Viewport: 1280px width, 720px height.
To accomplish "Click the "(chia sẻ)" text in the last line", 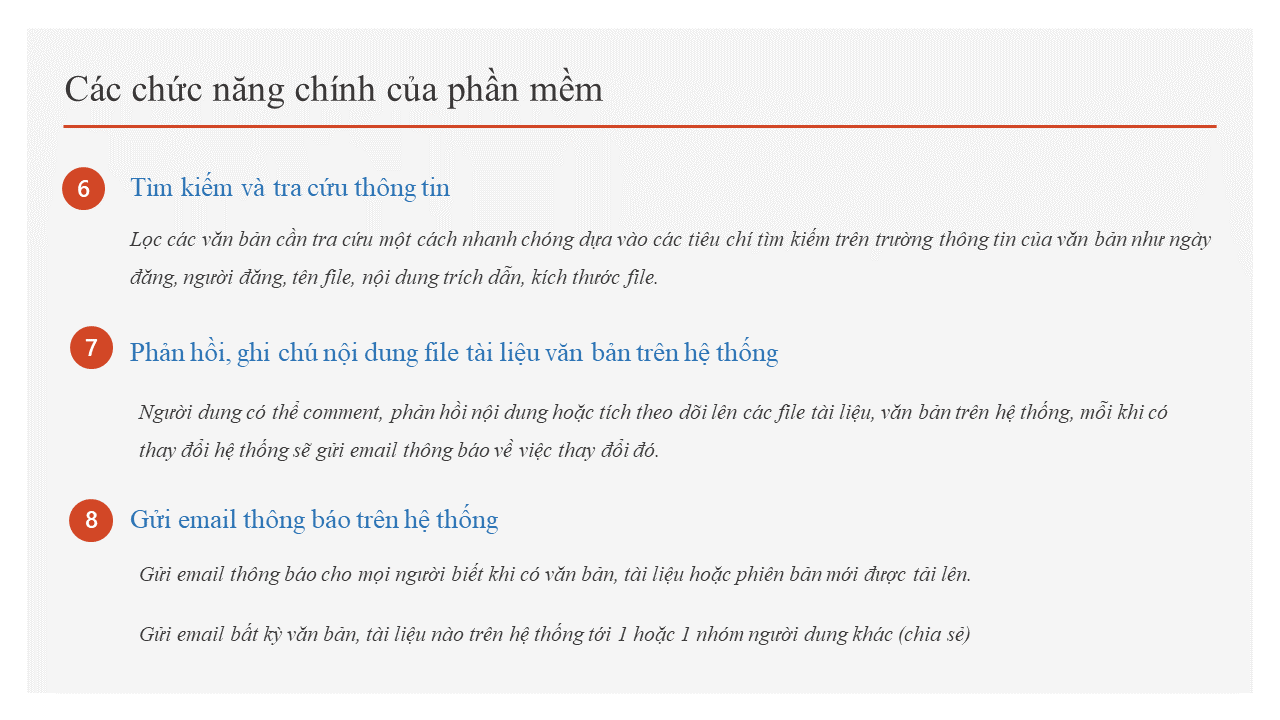I will (935, 634).
